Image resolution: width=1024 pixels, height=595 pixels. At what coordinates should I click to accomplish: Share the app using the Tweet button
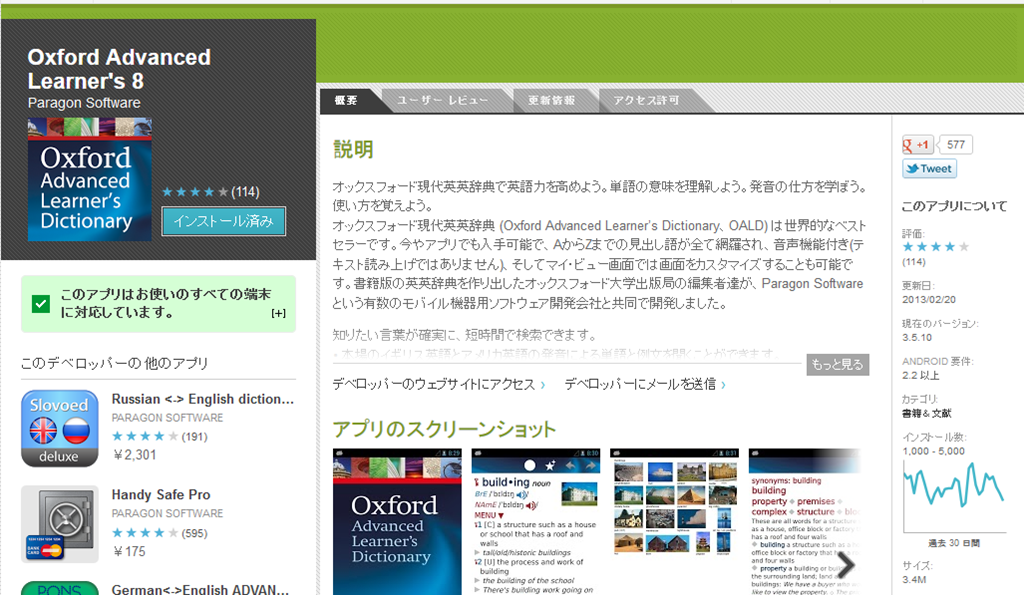pos(929,169)
